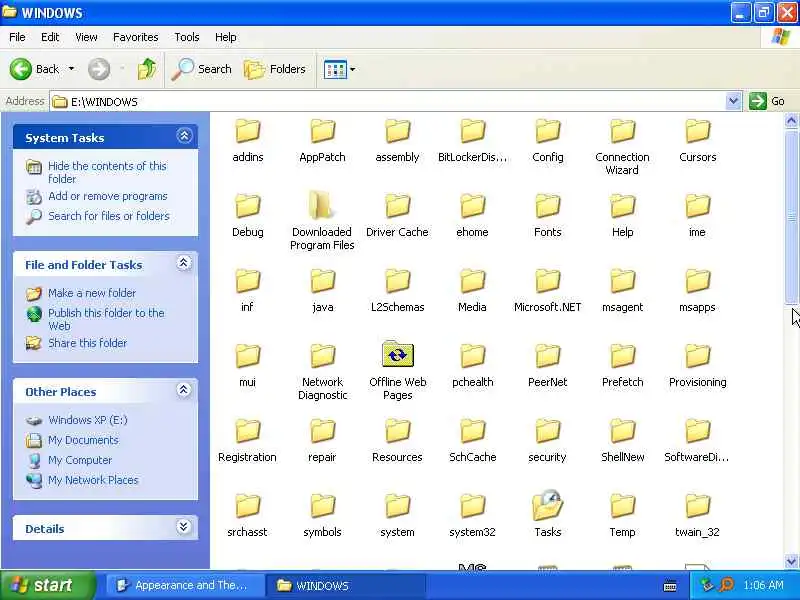Select the Network Diagnostic folder icon
Image resolution: width=800 pixels, height=600 pixels.
point(322,356)
